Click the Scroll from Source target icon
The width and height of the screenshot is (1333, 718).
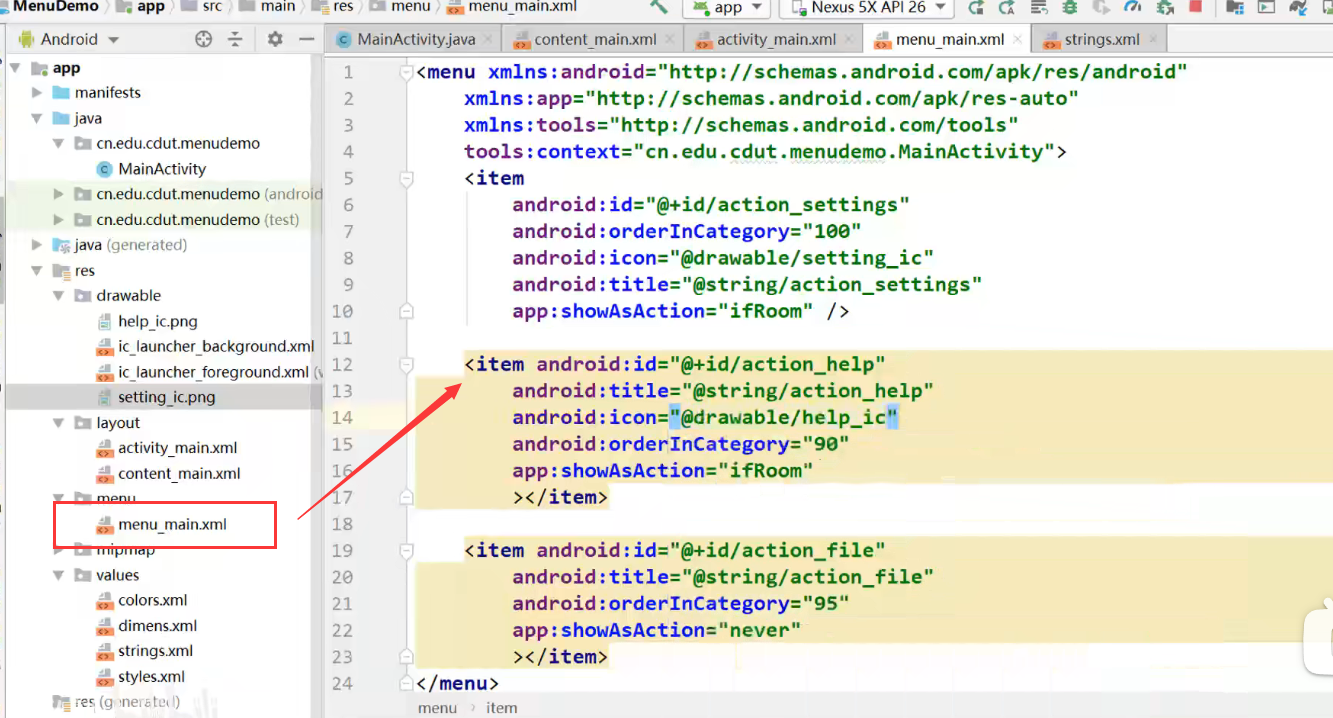(204, 39)
